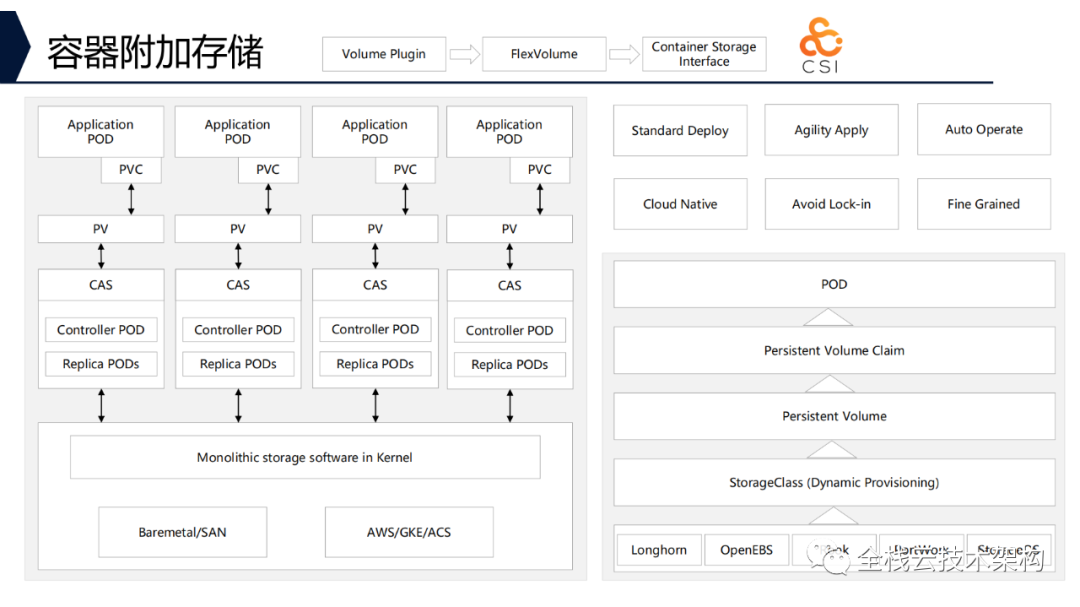Select the OpenEBS storage box
1080x607 pixels.
(x=746, y=549)
